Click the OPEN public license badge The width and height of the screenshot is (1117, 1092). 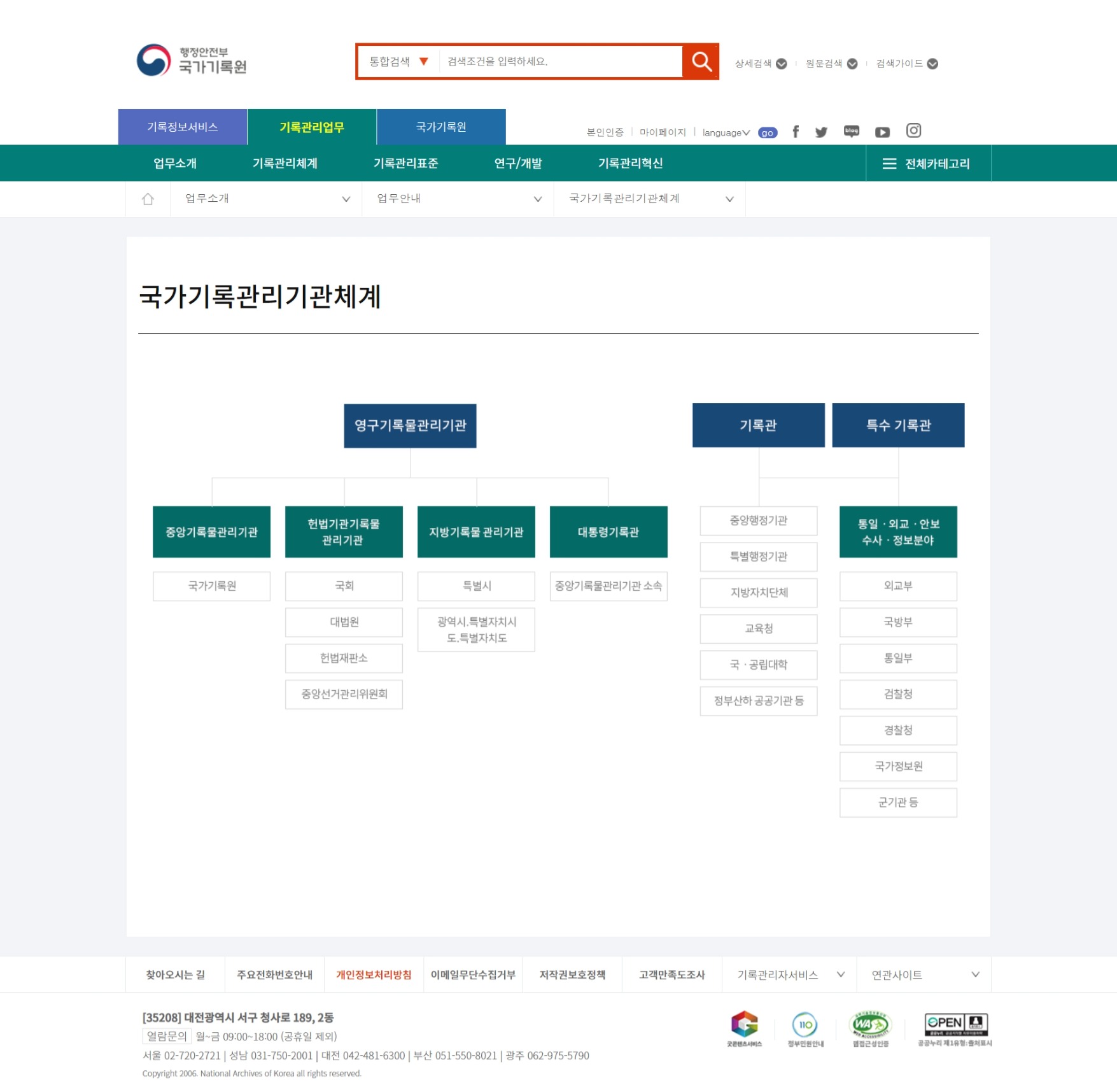pyautogui.click(x=955, y=1028)
